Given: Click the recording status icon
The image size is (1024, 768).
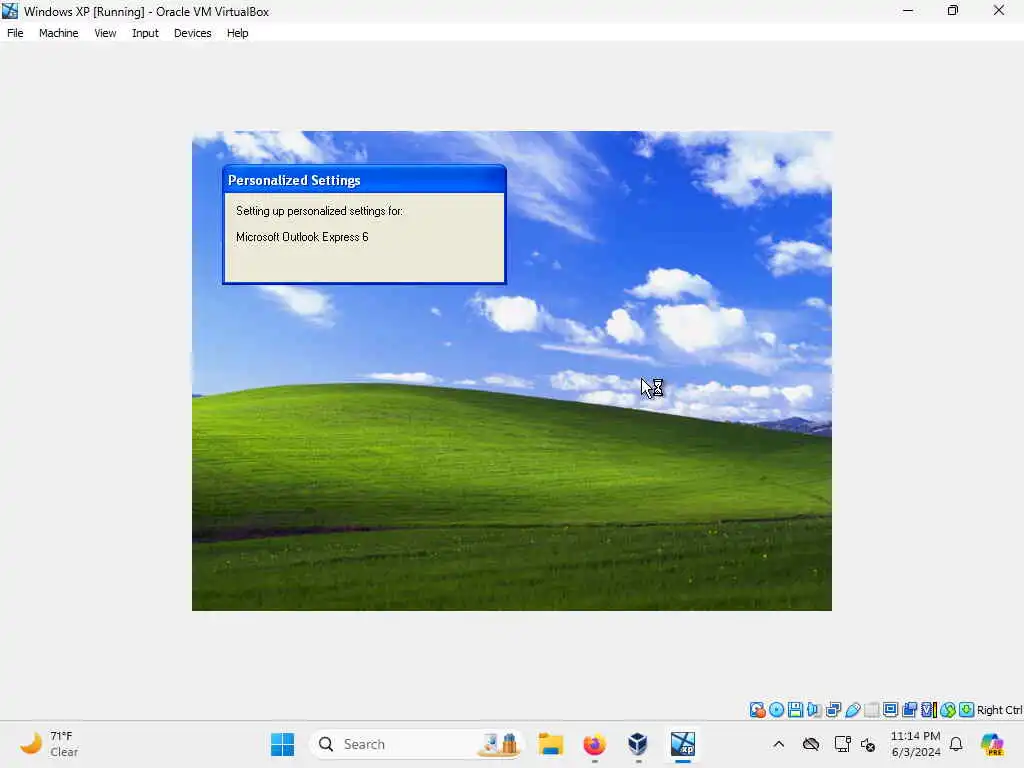Looking at the screenshot, I should click(909, 710).
